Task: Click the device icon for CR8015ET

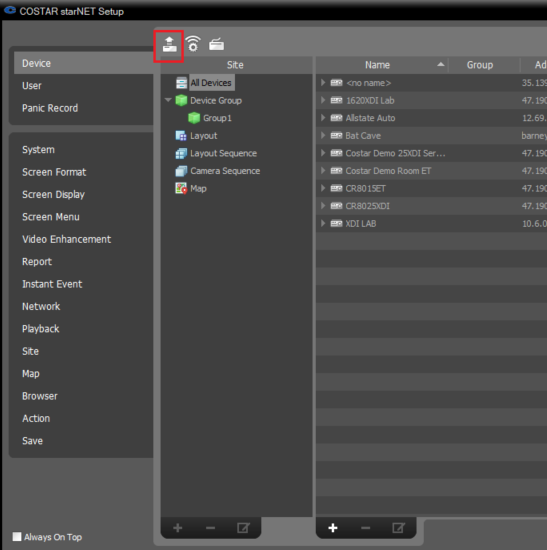Action: (x=336, y=188)
